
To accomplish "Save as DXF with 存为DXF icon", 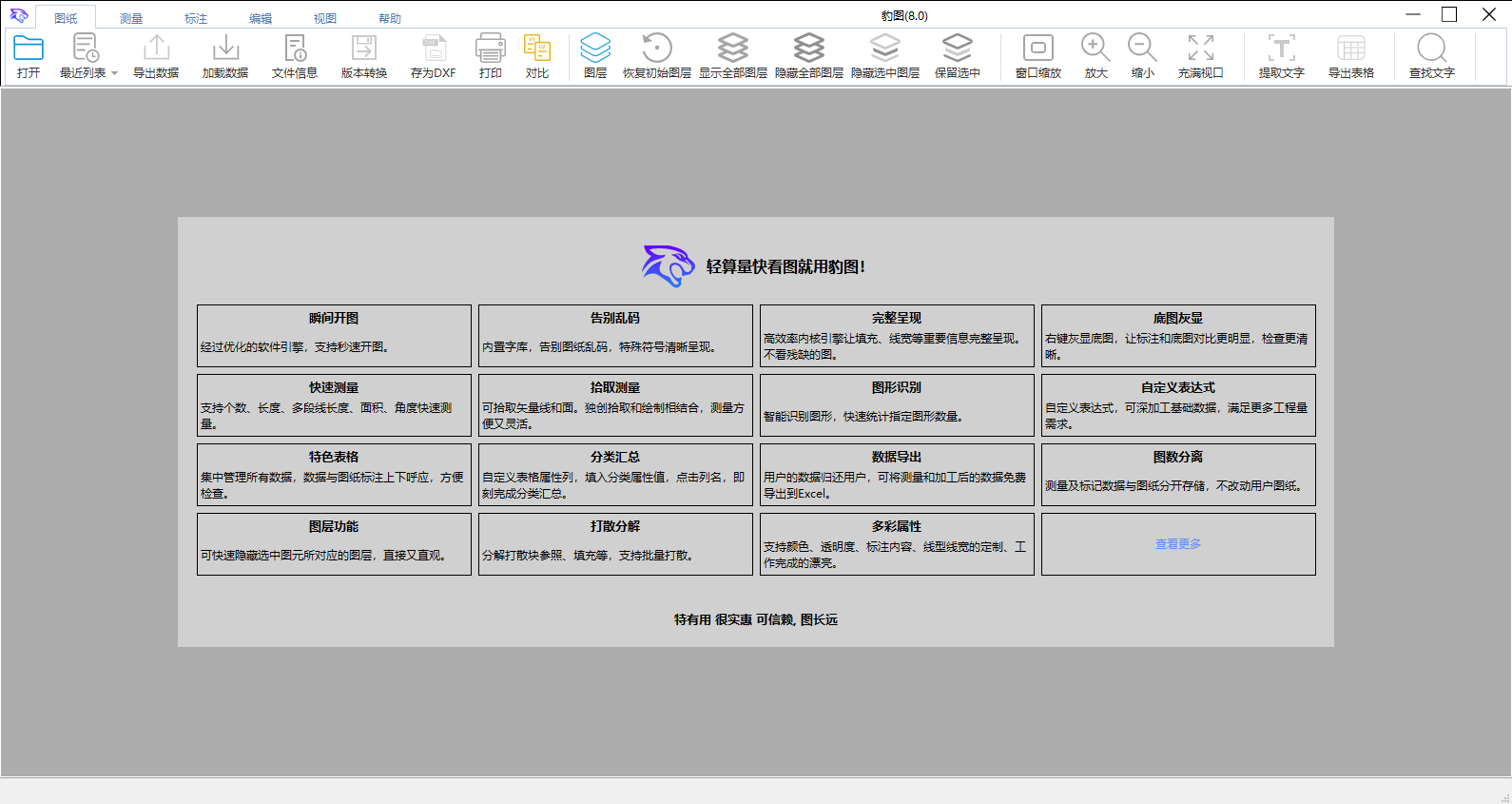I will 434,48.
